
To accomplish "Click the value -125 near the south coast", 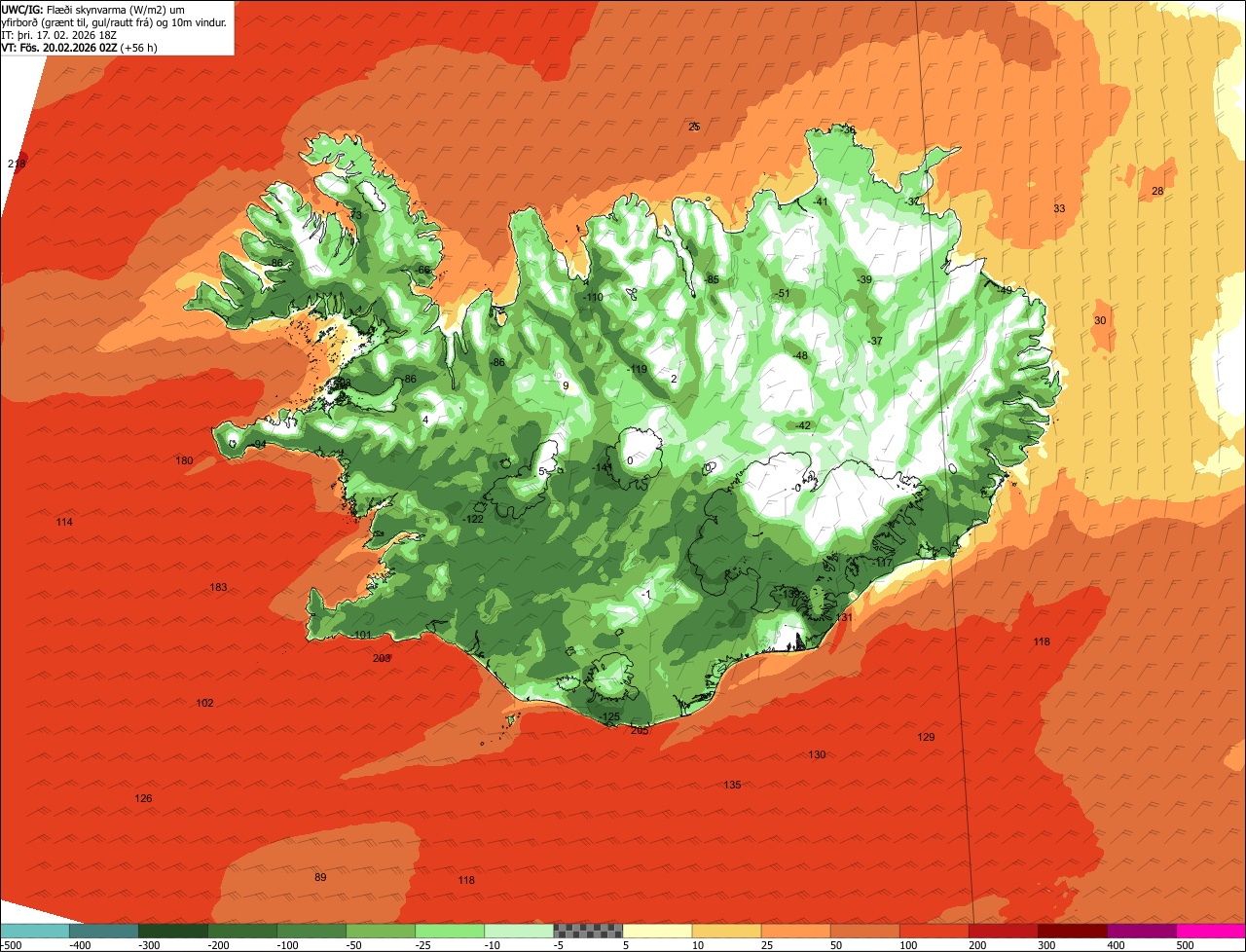I will click(609, 716).
